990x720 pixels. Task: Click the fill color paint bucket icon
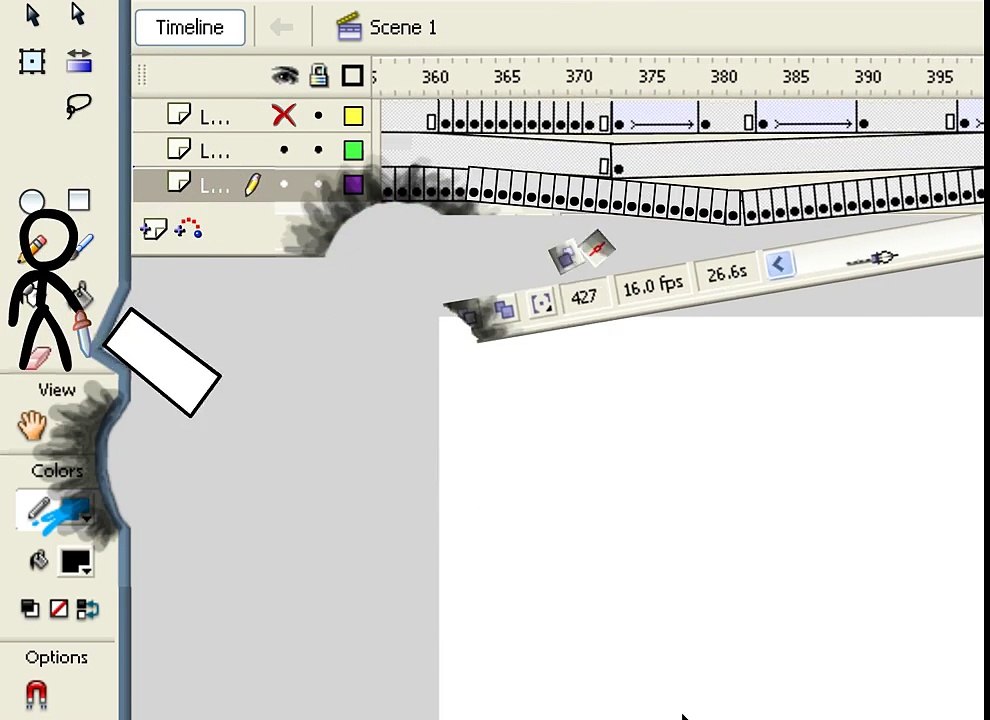(x=39, y=560)
